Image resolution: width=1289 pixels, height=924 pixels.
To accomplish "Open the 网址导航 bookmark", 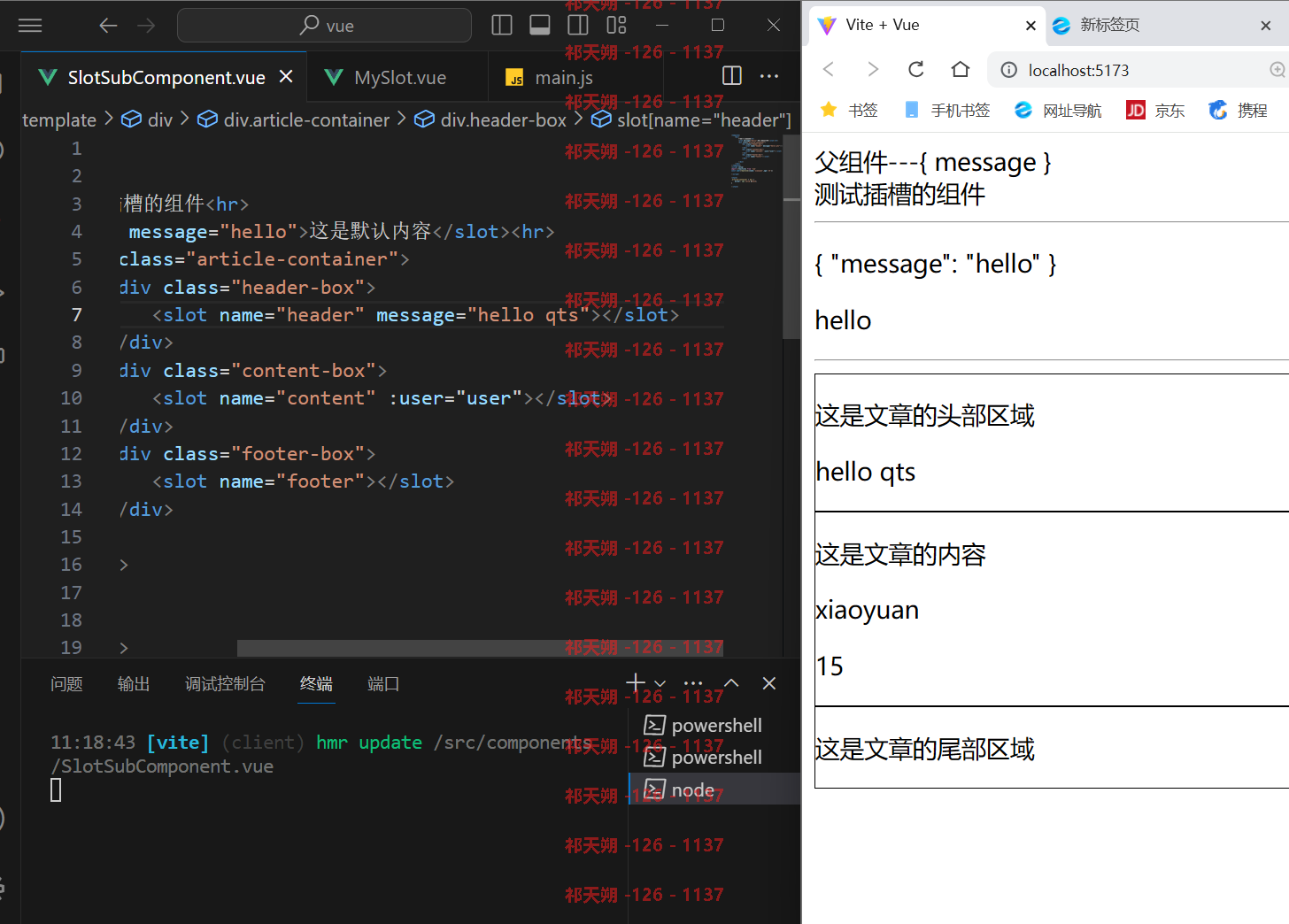I will 1058,110.
